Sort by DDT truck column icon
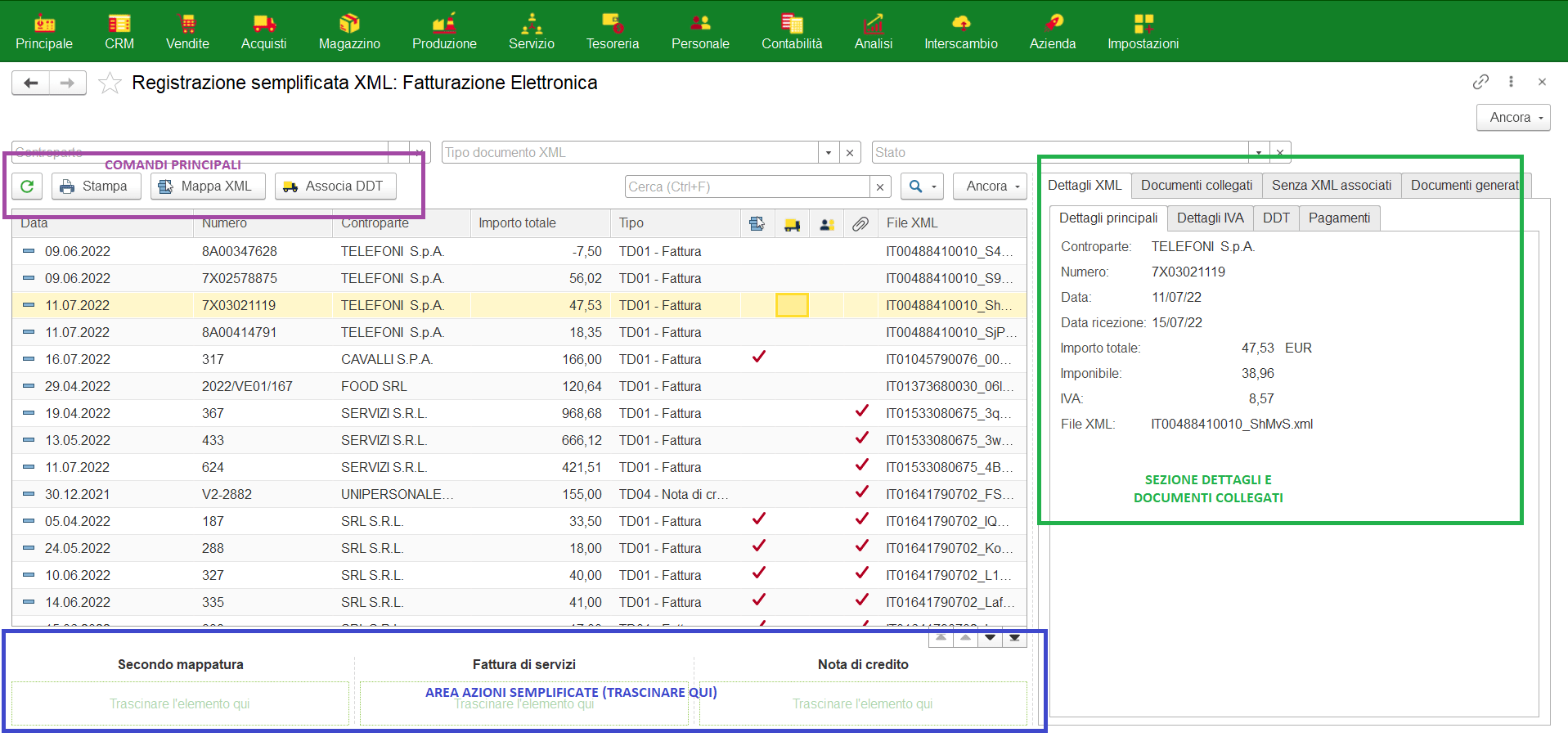1568x737 pixels. pos(792,223)
